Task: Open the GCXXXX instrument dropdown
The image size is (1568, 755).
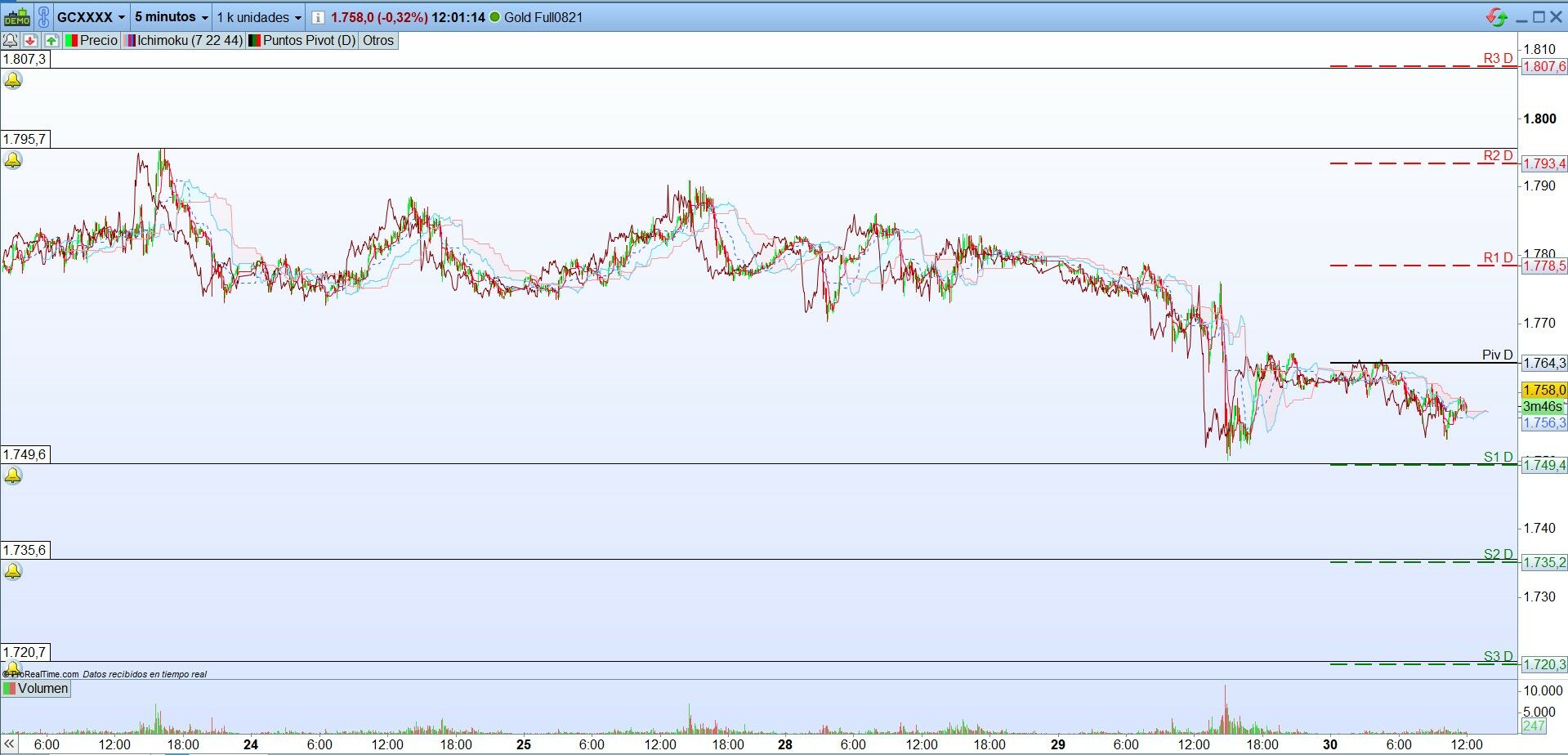Action: click(92, 17)
